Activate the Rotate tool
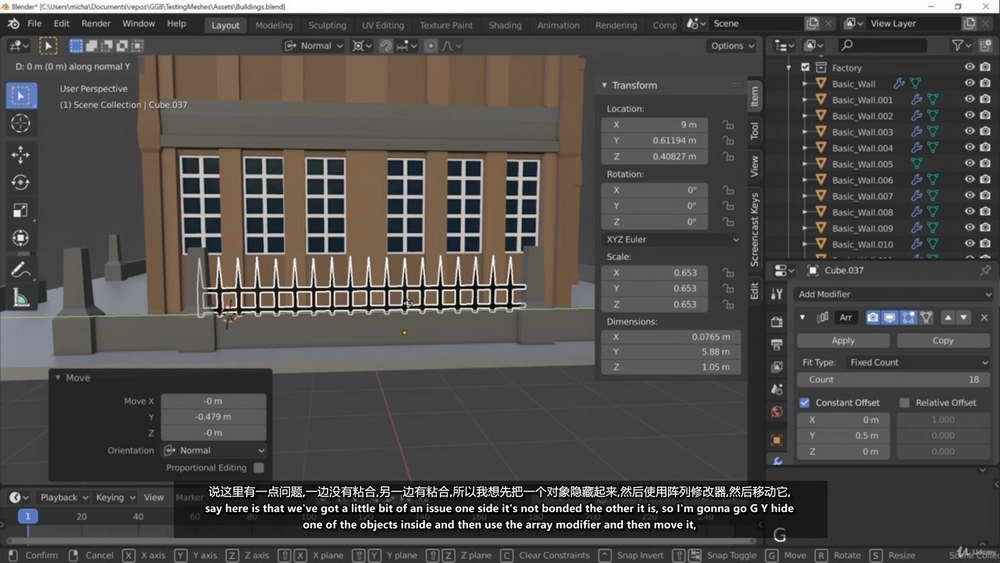The image size is (1000, 563). [20, 182]
